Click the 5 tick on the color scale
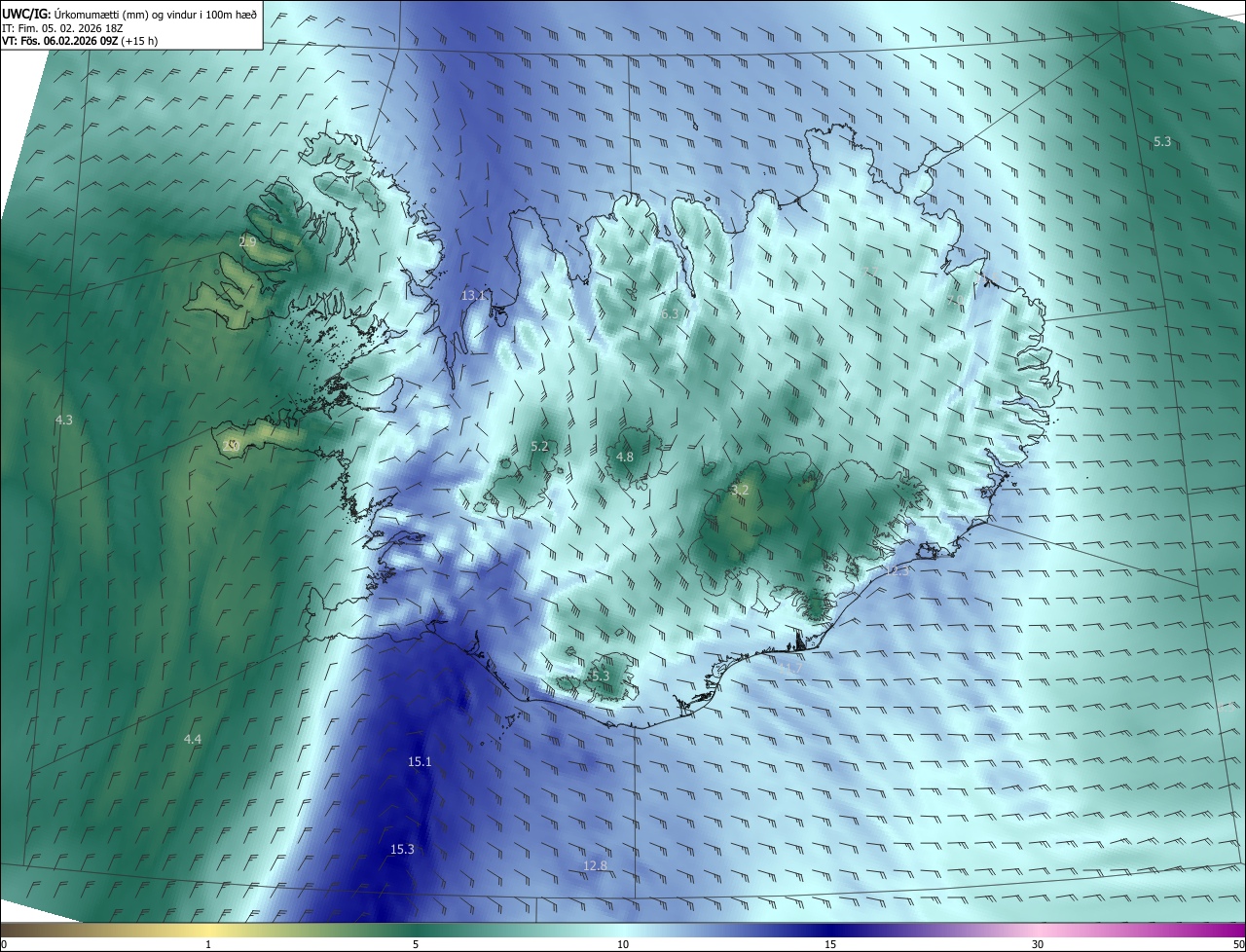Screen dimensions: 1246x952 416,945
